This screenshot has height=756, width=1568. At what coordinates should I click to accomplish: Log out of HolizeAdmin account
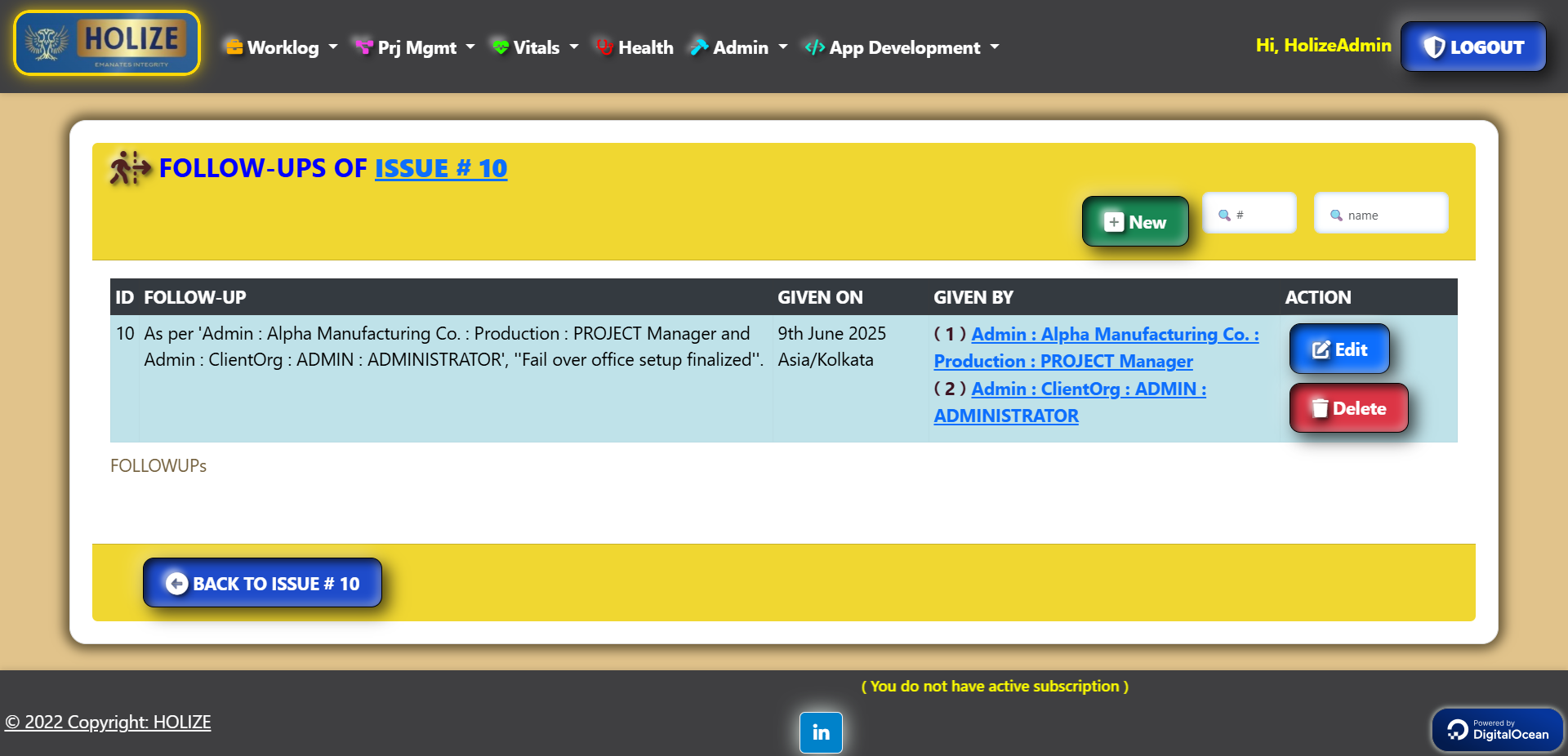click(x=1473, y=47)
